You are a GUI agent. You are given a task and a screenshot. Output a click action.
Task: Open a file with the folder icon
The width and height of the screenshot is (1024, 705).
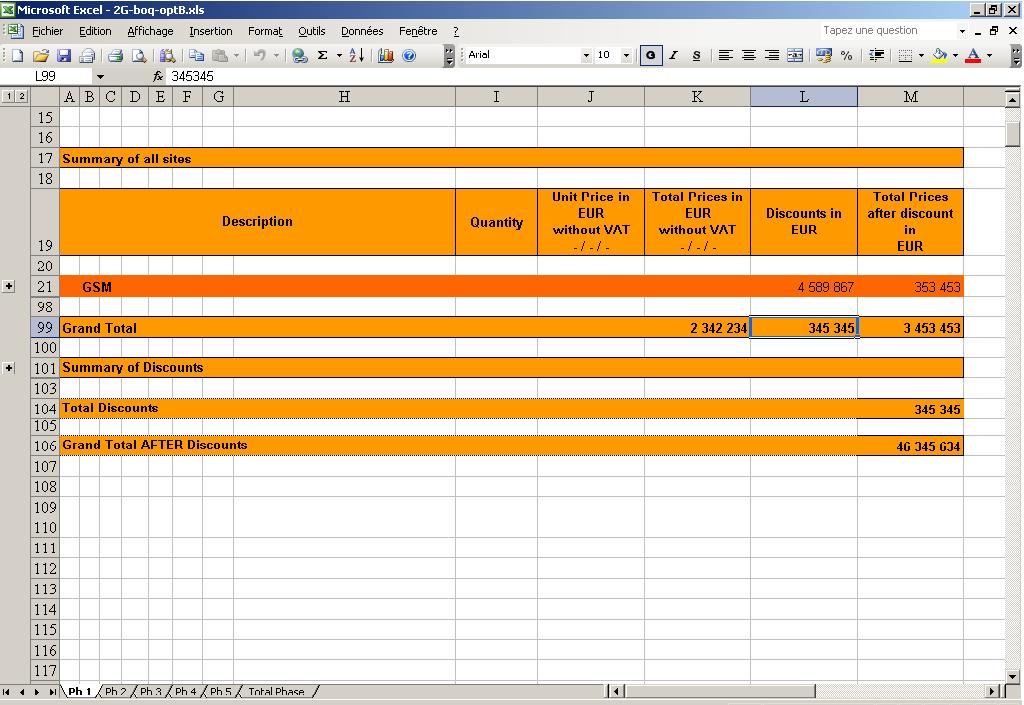pos(41,56)
